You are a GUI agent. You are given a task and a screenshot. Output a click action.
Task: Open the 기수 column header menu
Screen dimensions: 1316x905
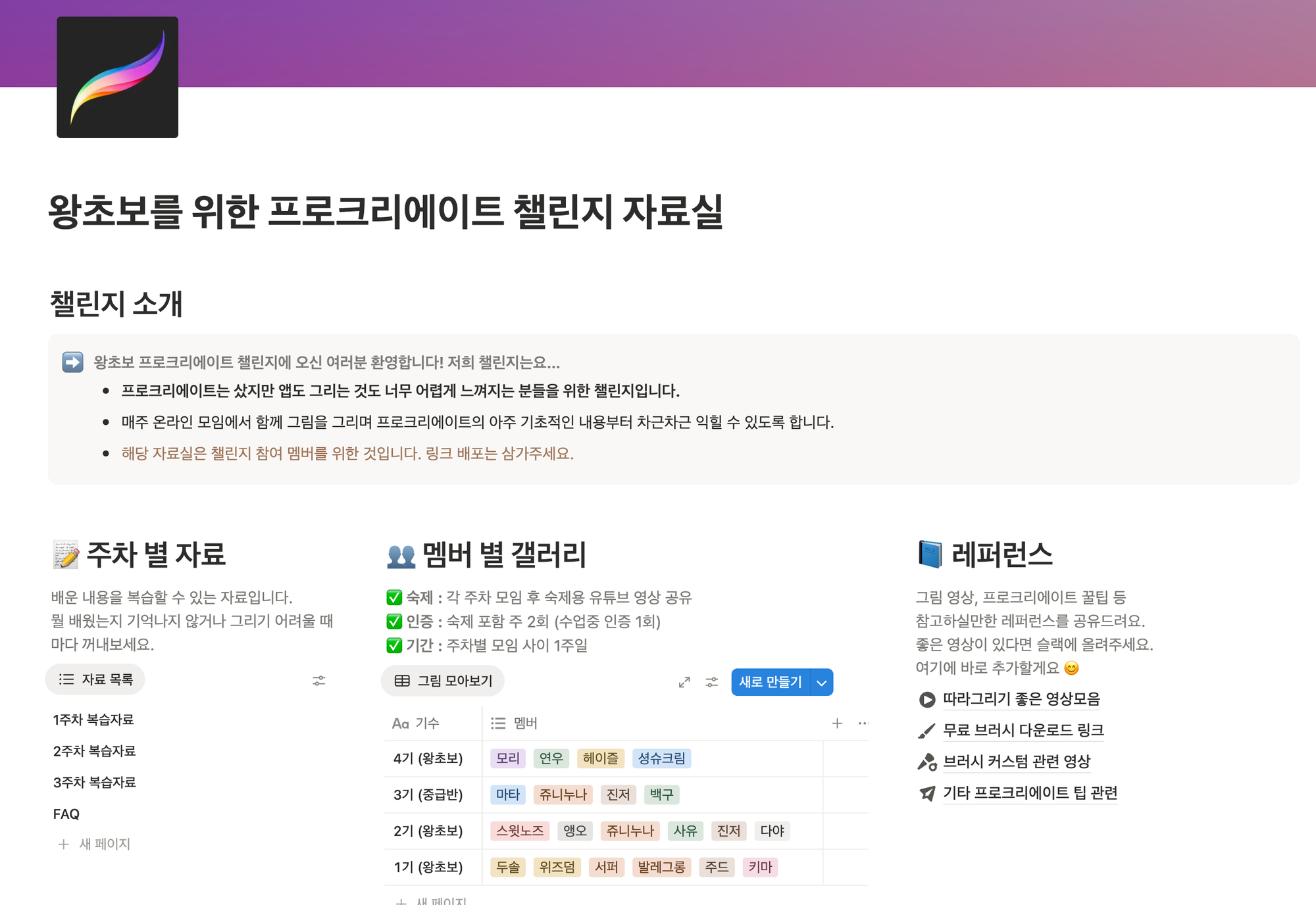click(417, 723)
